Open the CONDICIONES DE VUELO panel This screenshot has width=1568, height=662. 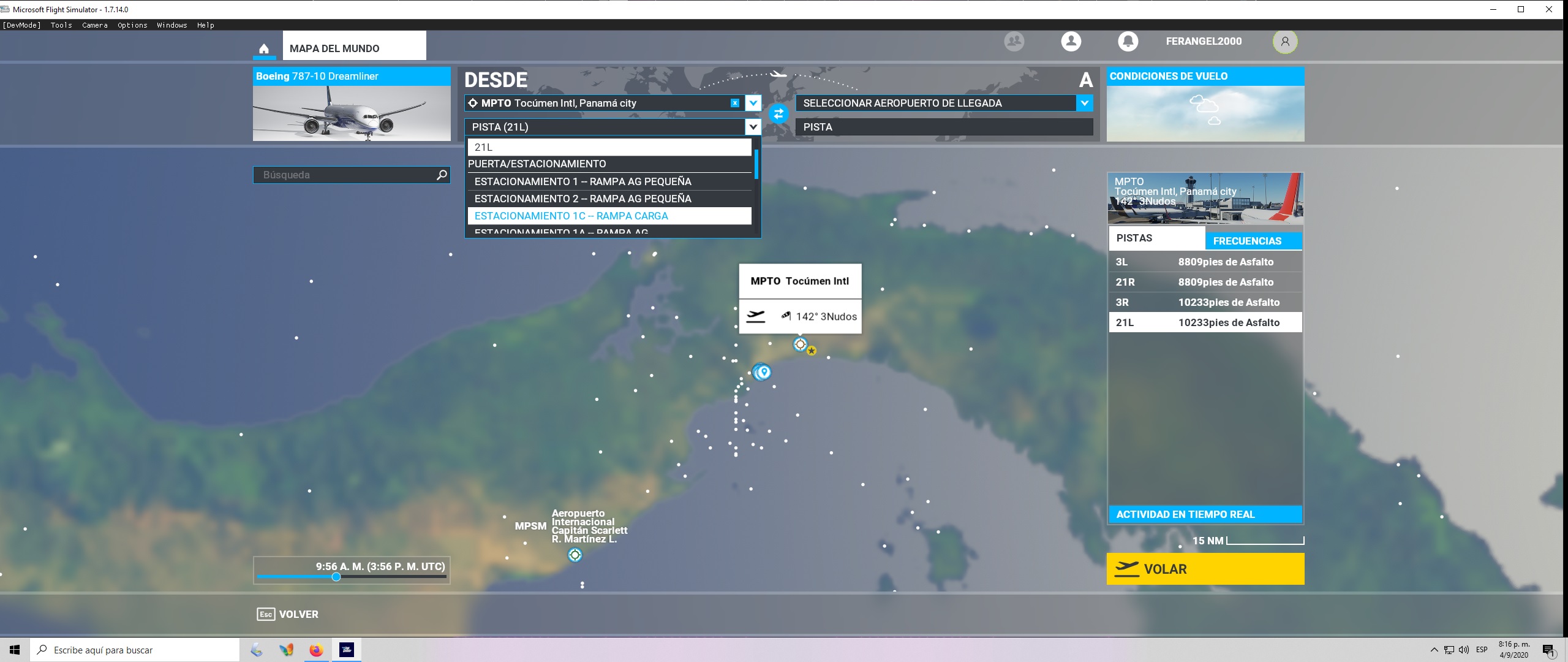click(x=1205, y=104)
